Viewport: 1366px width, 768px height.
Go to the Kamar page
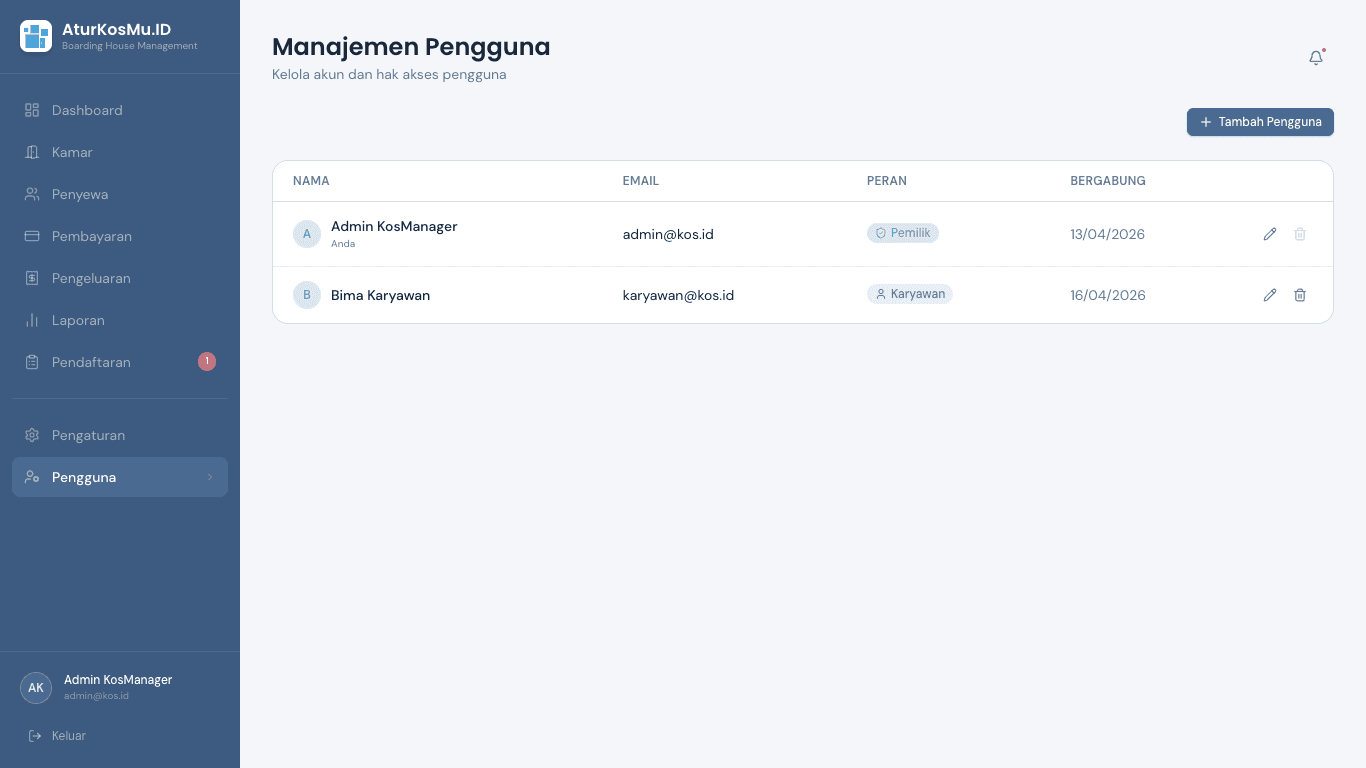tap(120, 152)
